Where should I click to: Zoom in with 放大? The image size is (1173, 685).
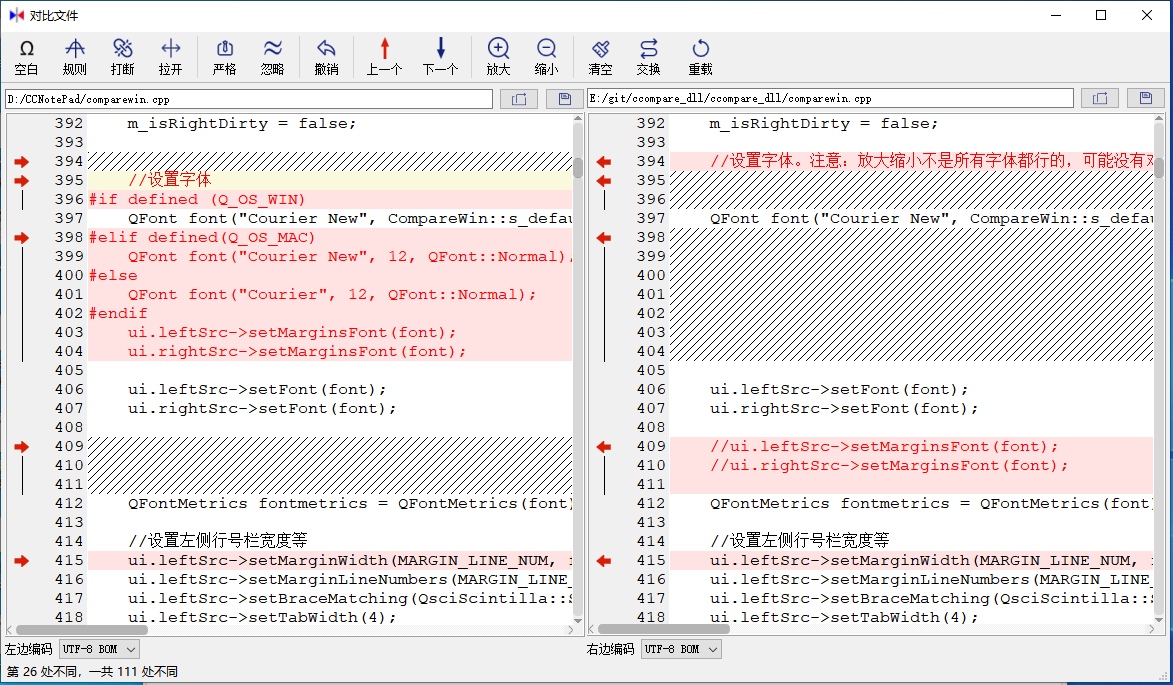(498, 58)
